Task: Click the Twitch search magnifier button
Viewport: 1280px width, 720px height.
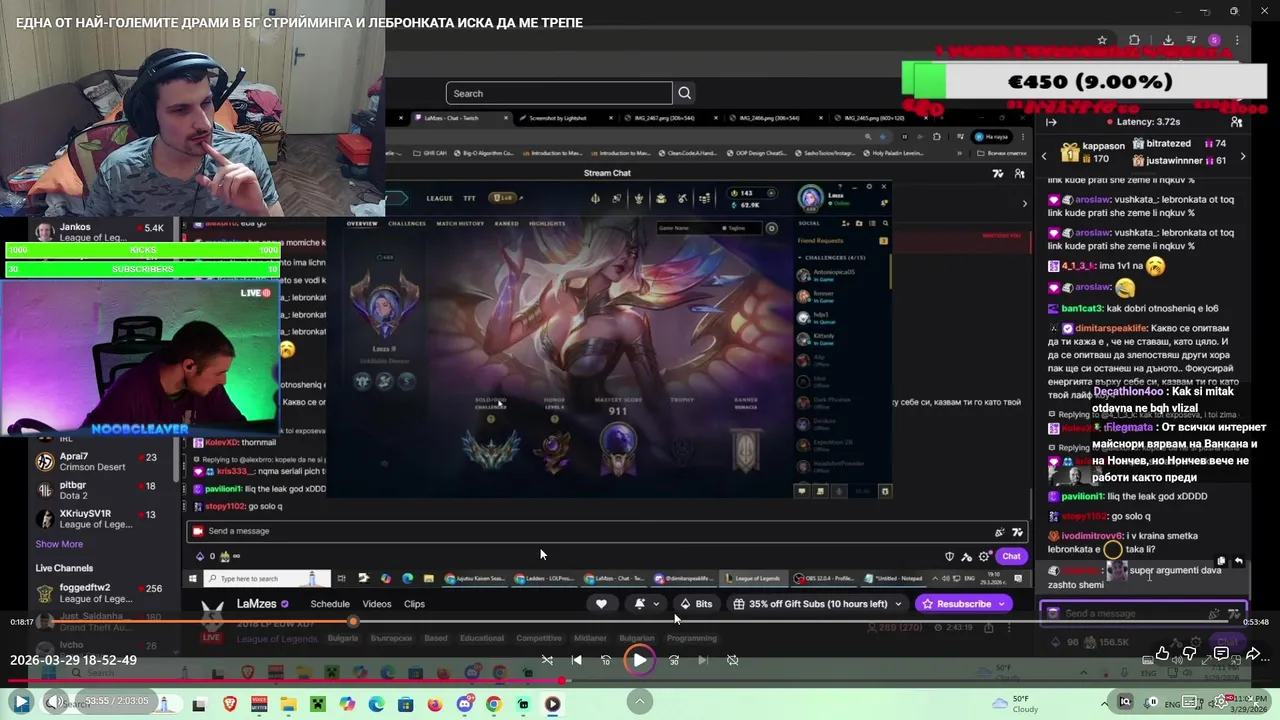Action: (685, 93)
